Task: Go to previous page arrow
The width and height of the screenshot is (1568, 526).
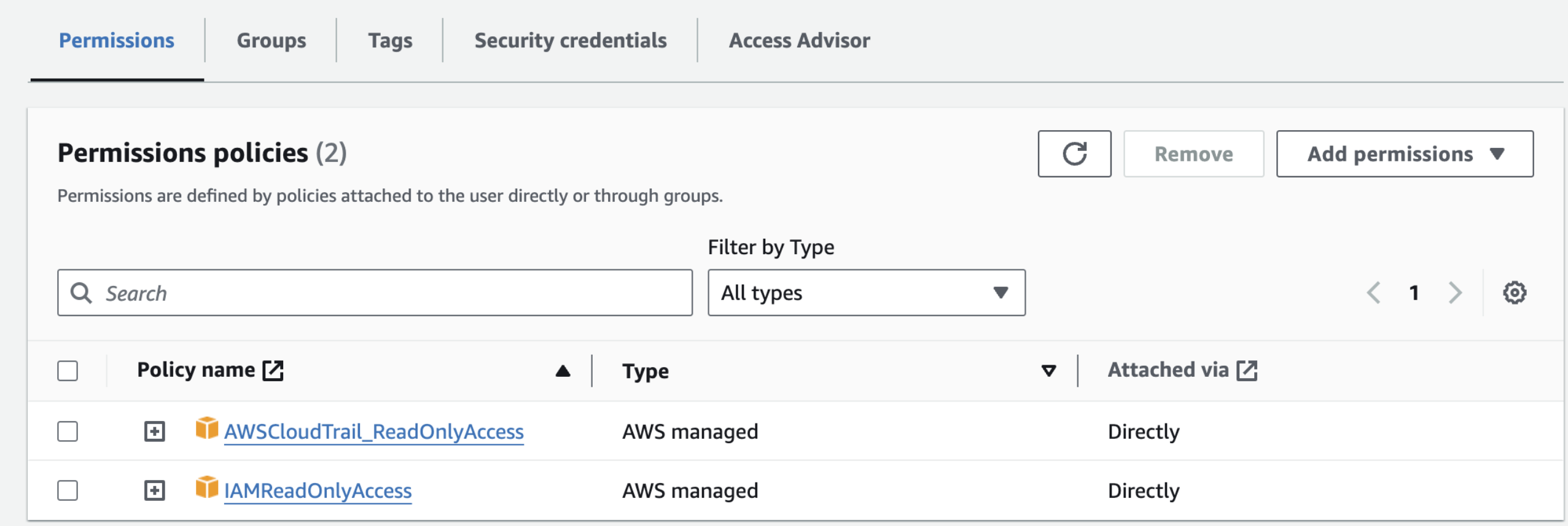Action: [x=1374, y=293]
